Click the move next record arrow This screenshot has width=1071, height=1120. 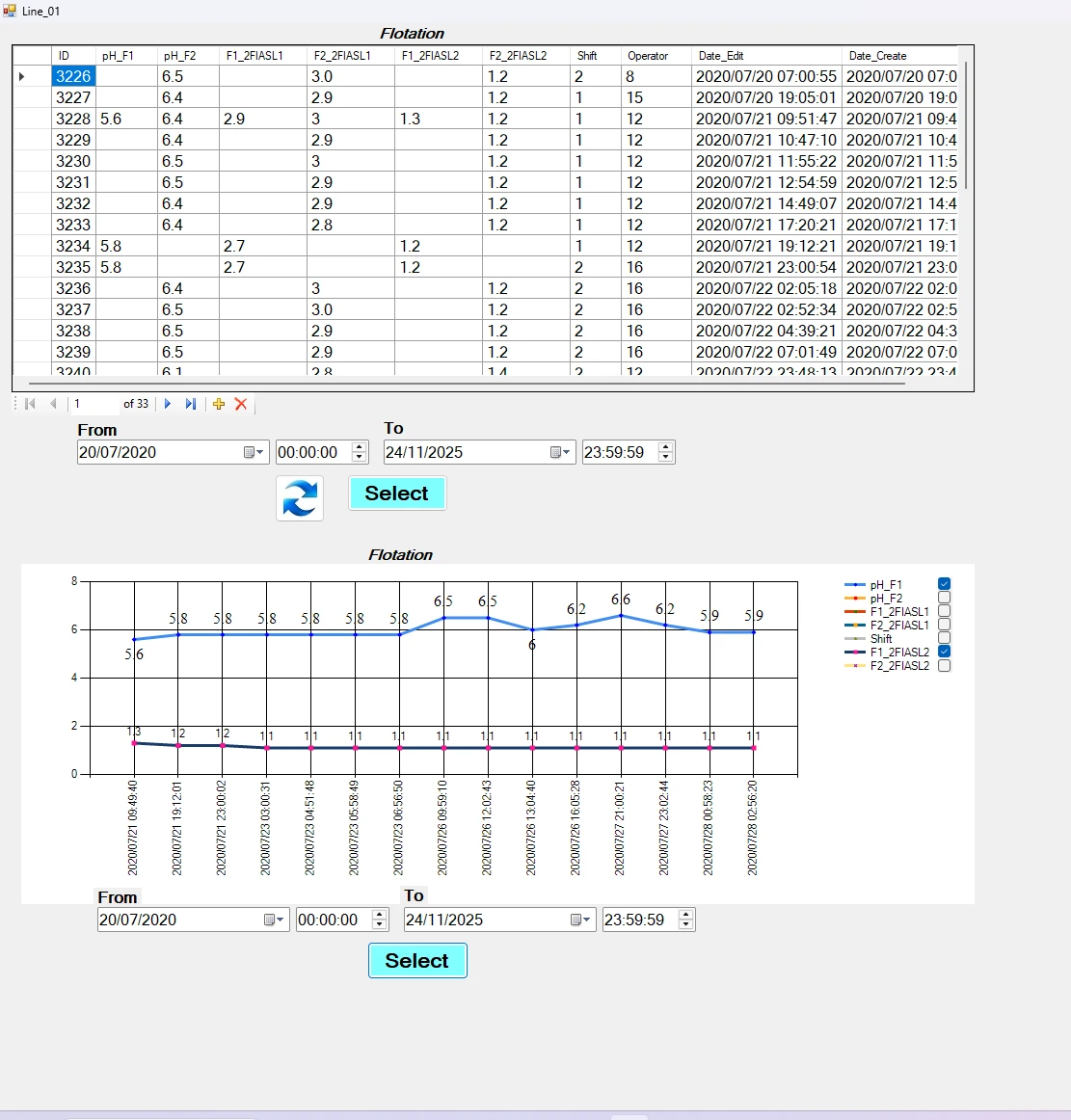click(168, 404)
